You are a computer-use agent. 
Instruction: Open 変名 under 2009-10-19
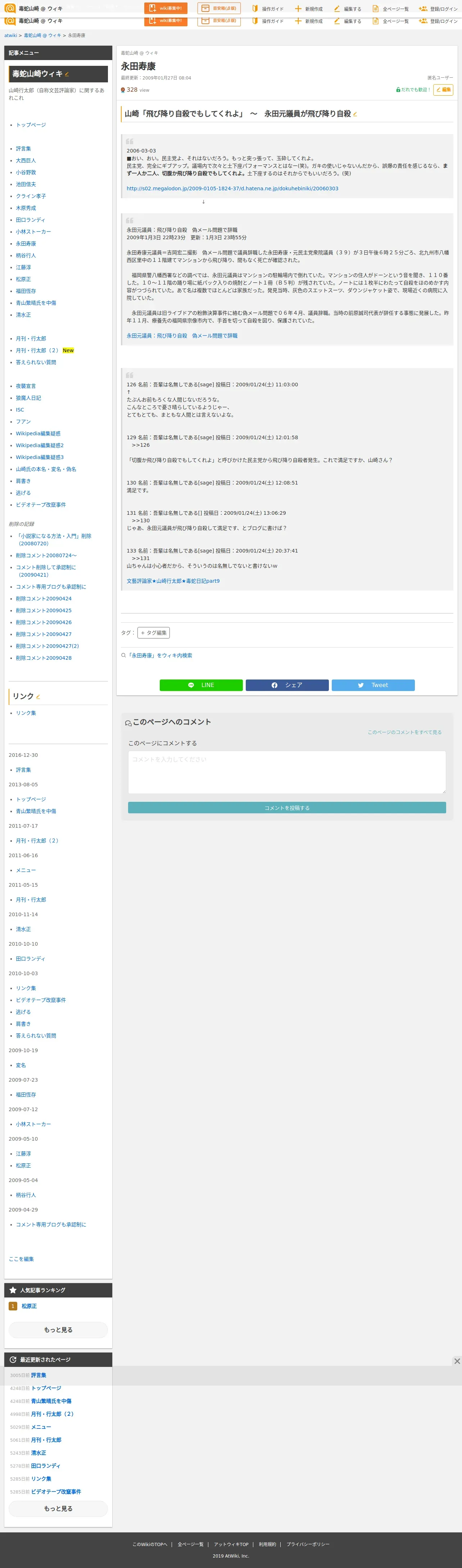[21, 1066]
